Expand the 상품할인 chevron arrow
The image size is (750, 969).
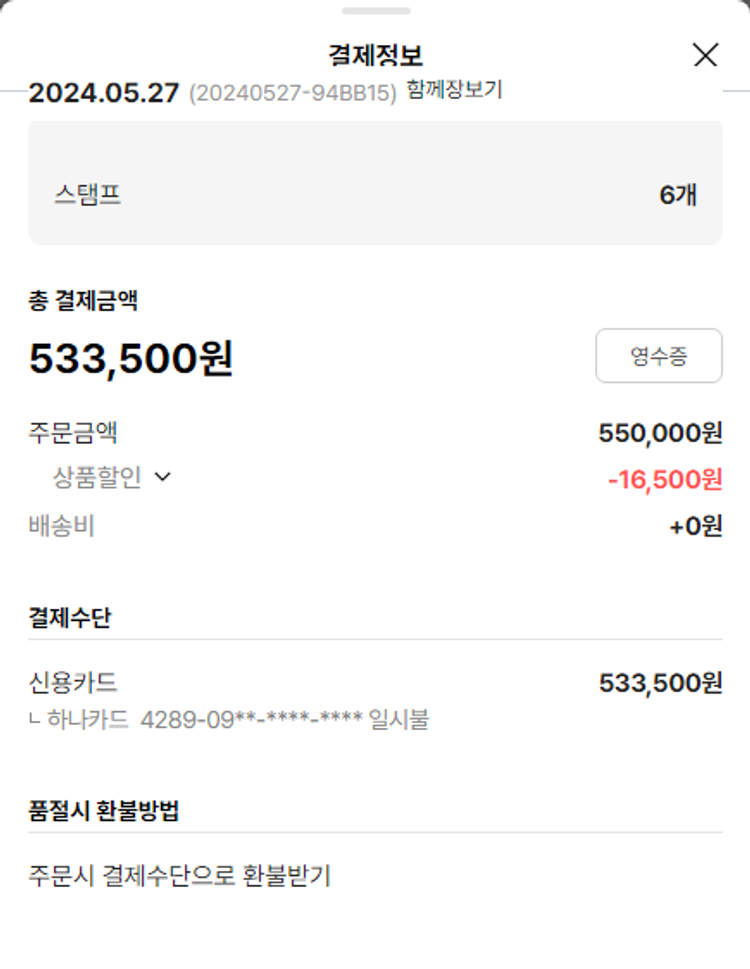pyautogui.click(x=163, y=478)
